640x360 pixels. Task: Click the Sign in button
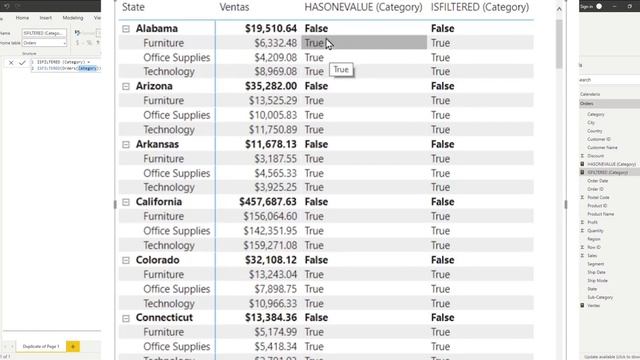coord(587,7)
